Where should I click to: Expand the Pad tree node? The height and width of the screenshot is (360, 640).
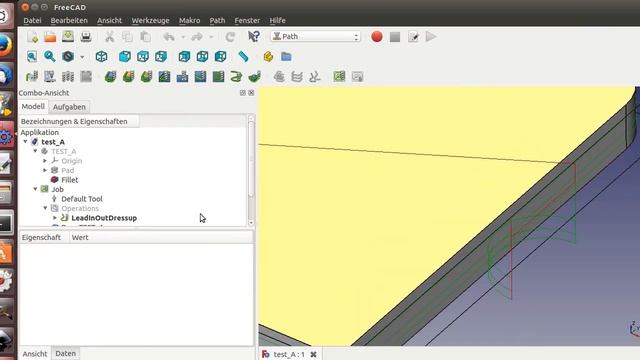(x=45, y=170)
